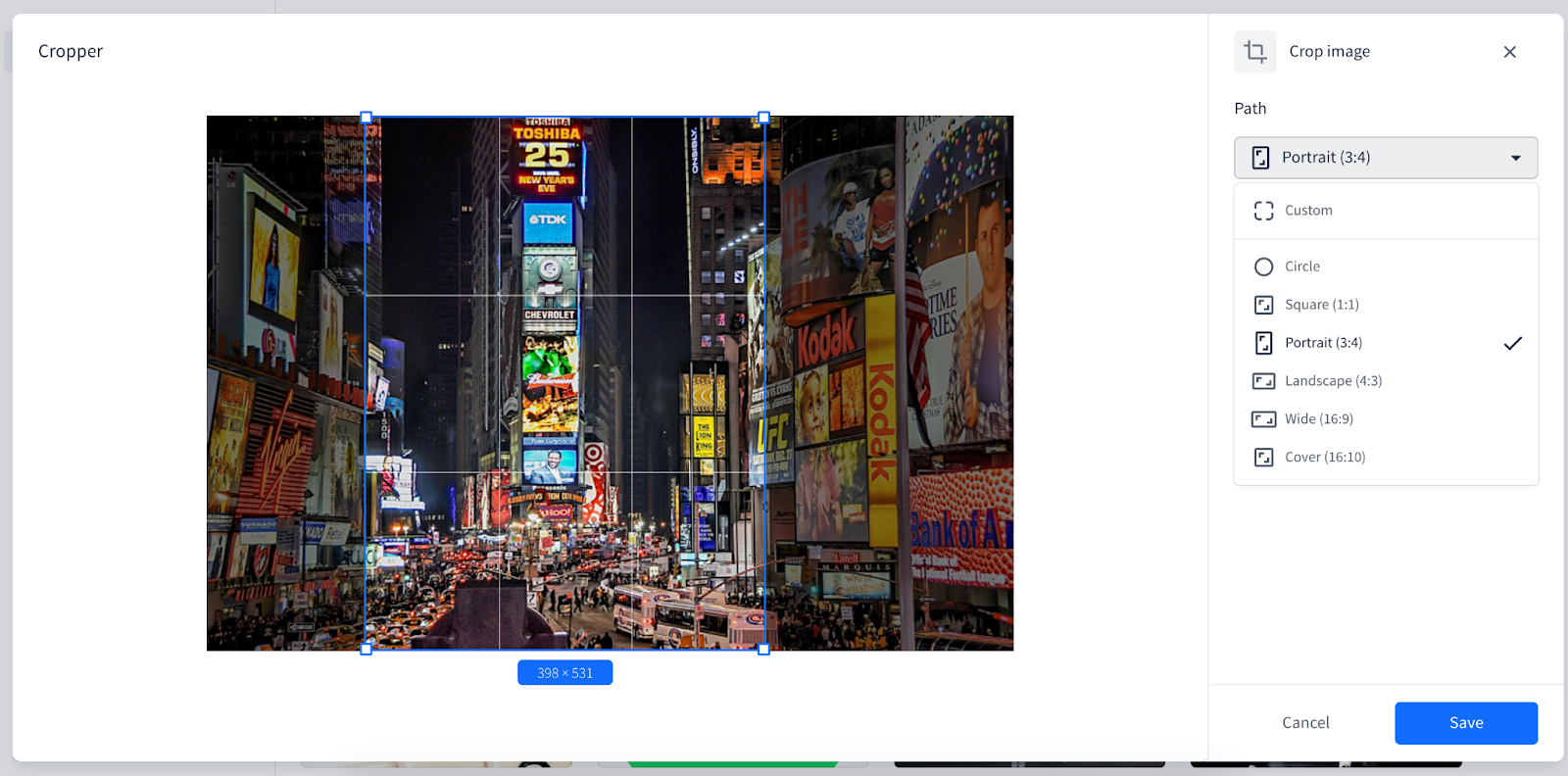Click the Custom dashed-frame icon
This screenshot has width=1568, height=776.
[1264, 211]
